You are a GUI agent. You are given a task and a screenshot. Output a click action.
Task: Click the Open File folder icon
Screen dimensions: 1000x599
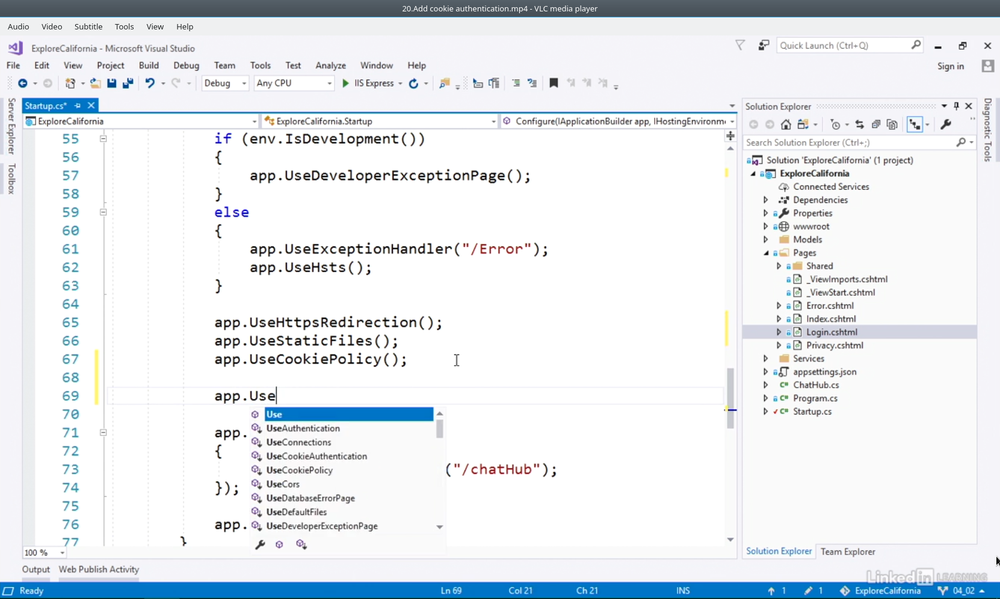click(95, 84)
